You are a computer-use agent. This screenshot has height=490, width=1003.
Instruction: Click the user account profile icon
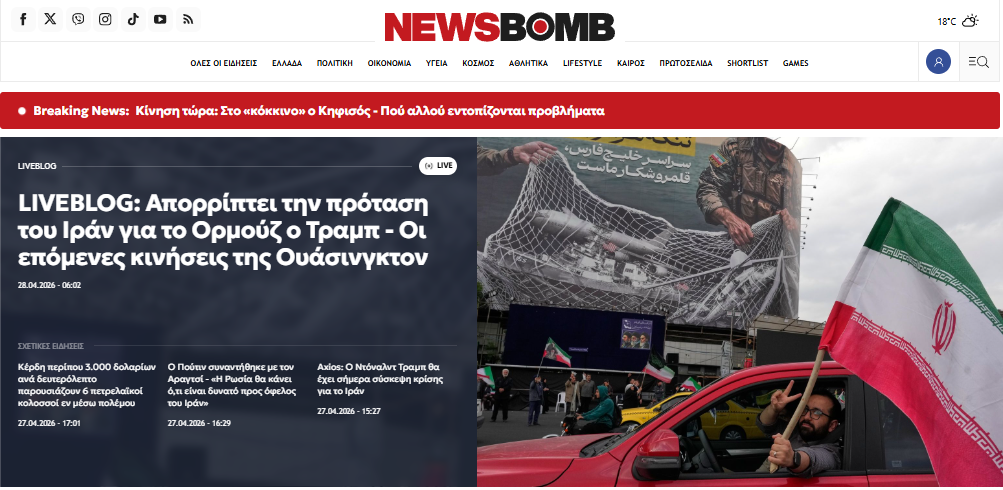tap(938, 62)
